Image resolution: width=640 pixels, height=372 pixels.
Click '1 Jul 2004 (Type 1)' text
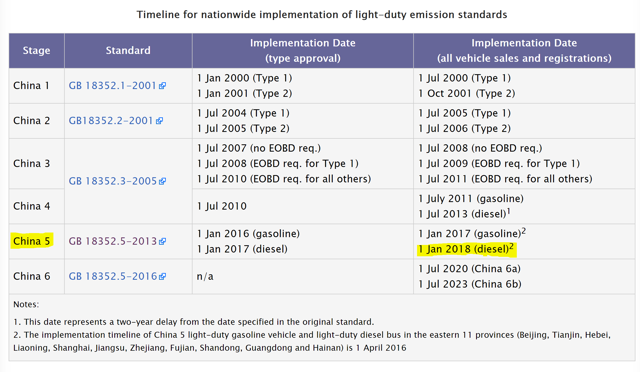[243, 113]
